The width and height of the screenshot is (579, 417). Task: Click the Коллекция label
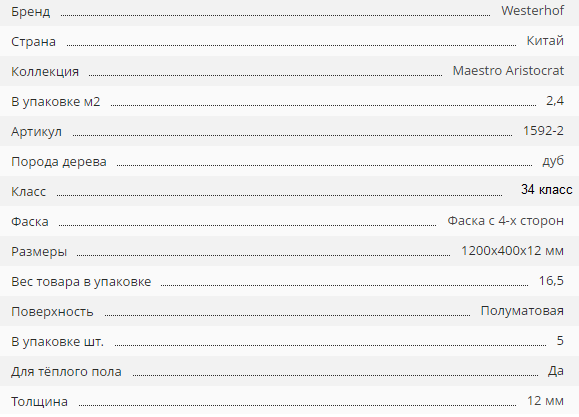click(45, 72)
